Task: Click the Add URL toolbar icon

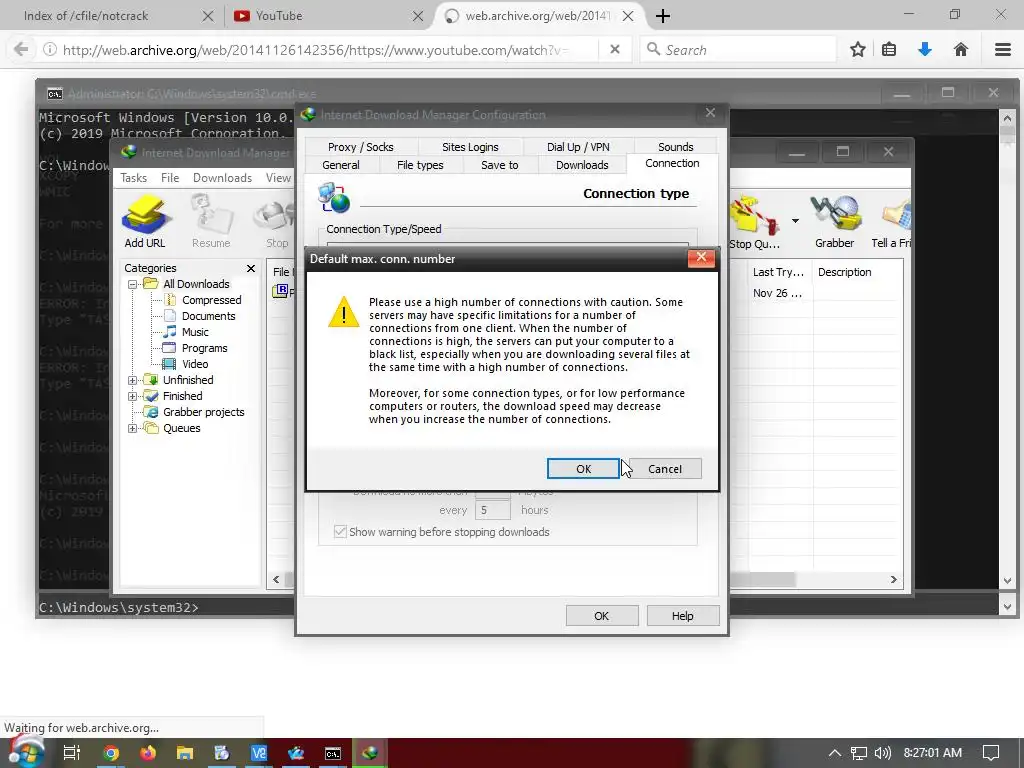Action: (145, 221)
